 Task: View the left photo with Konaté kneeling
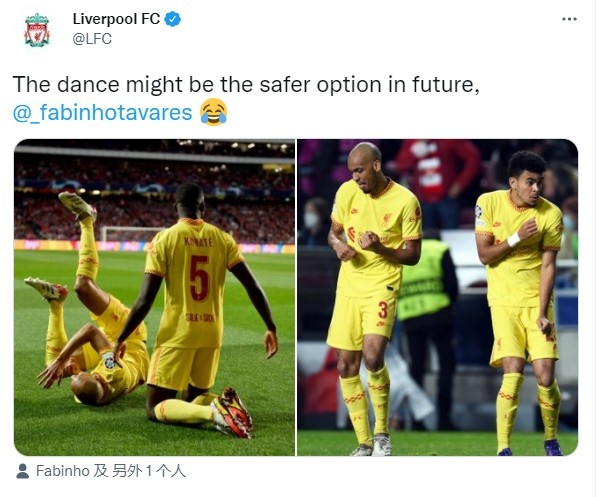(x=154, y=297)
